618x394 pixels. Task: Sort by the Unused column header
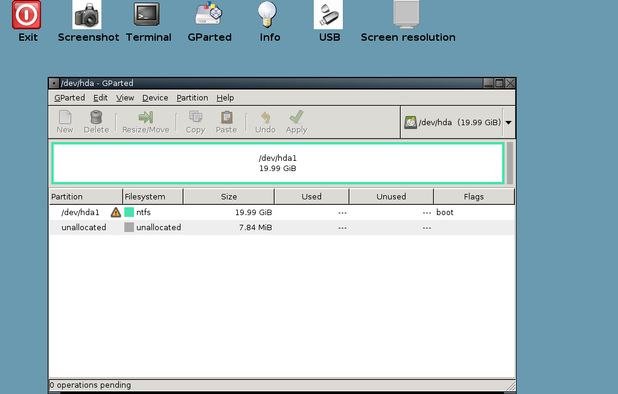tap(391, 197)
